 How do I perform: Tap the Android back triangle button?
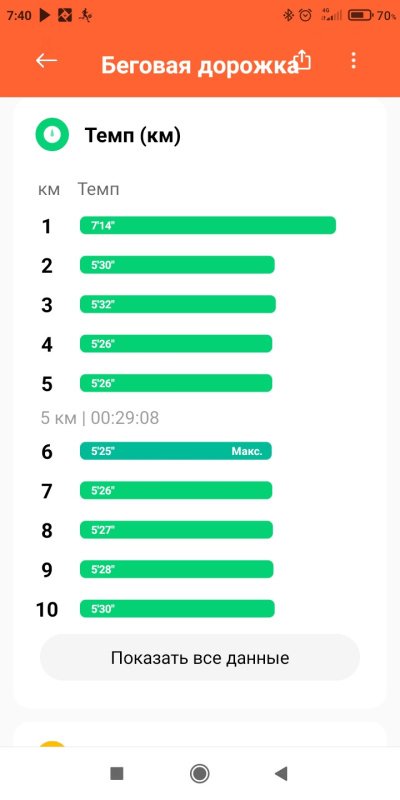[281, 774]
